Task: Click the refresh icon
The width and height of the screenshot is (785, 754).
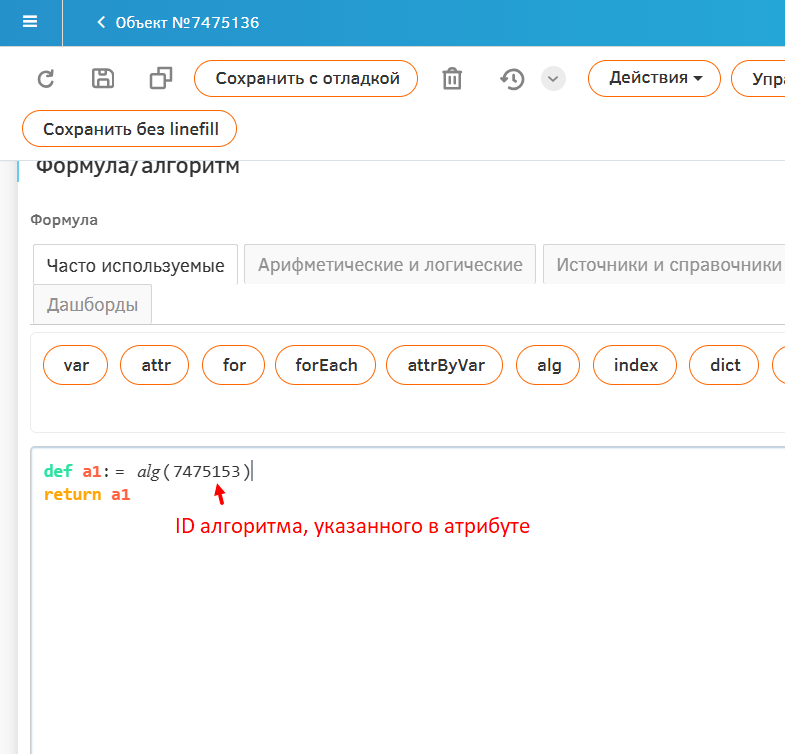Action: coord(45,79)
